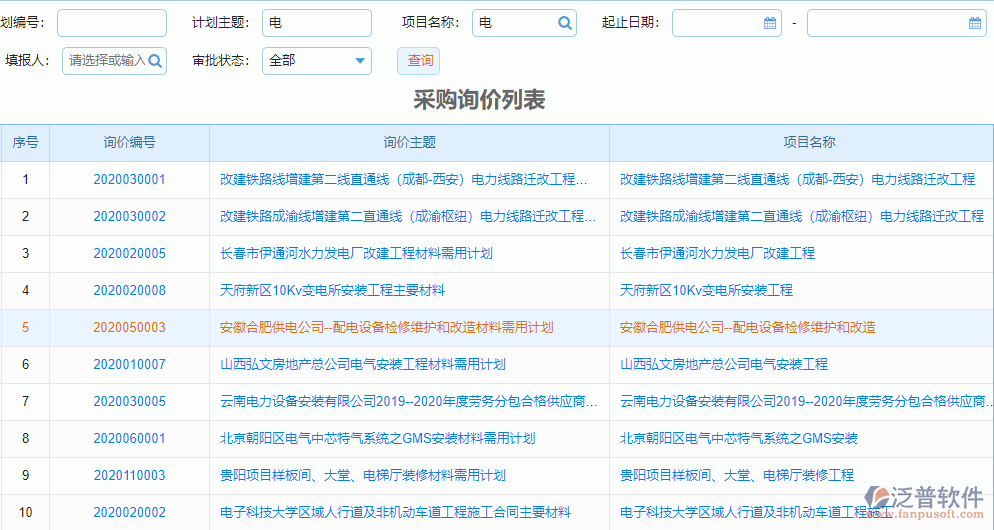The height and width of the screenshot is (530, 994).
Task: Open 项目名称 天府新区10Kv变电所安装工程
Action: coord(706,290)
